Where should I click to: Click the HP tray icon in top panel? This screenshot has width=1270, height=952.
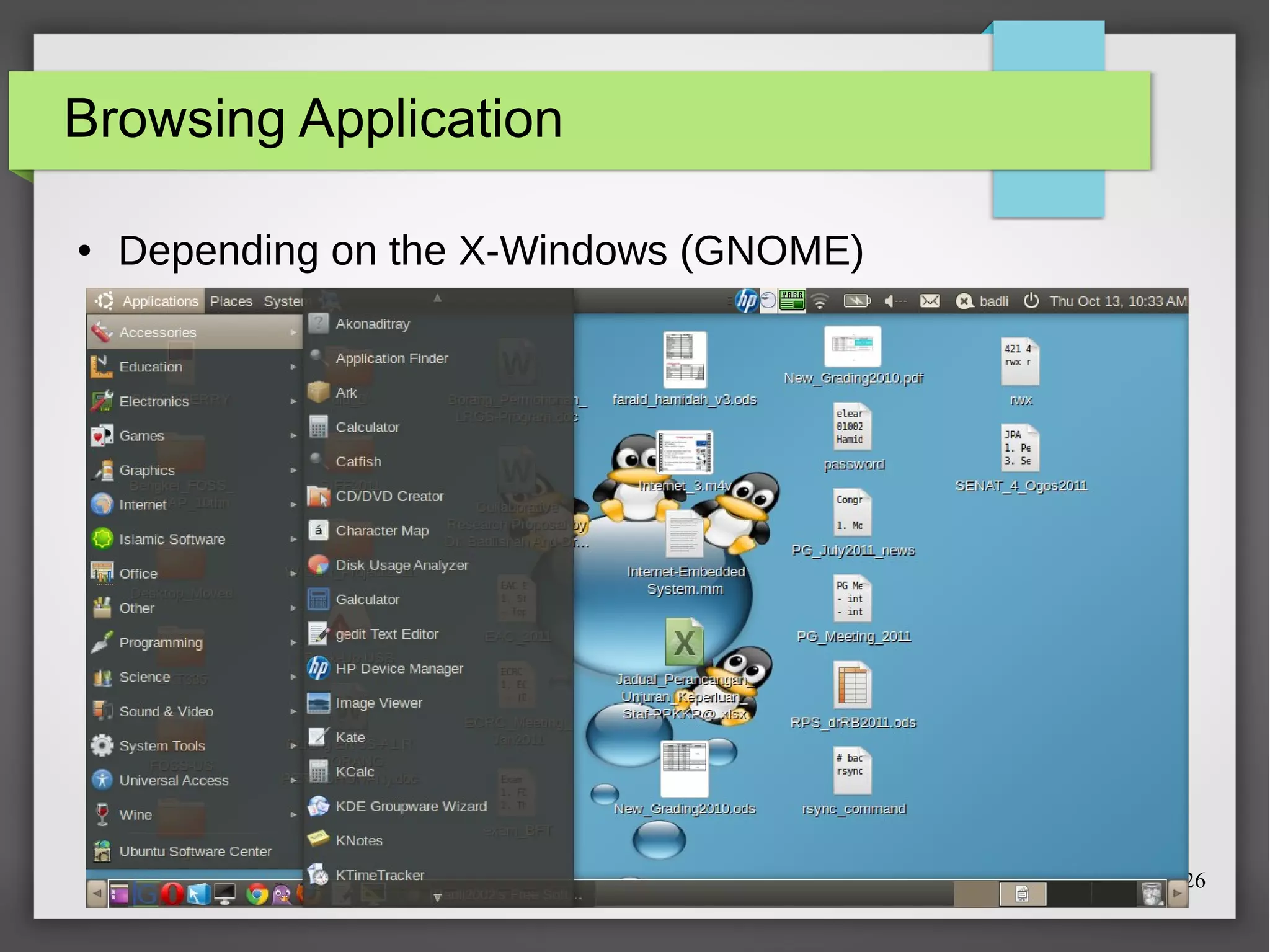coord(747,301)
